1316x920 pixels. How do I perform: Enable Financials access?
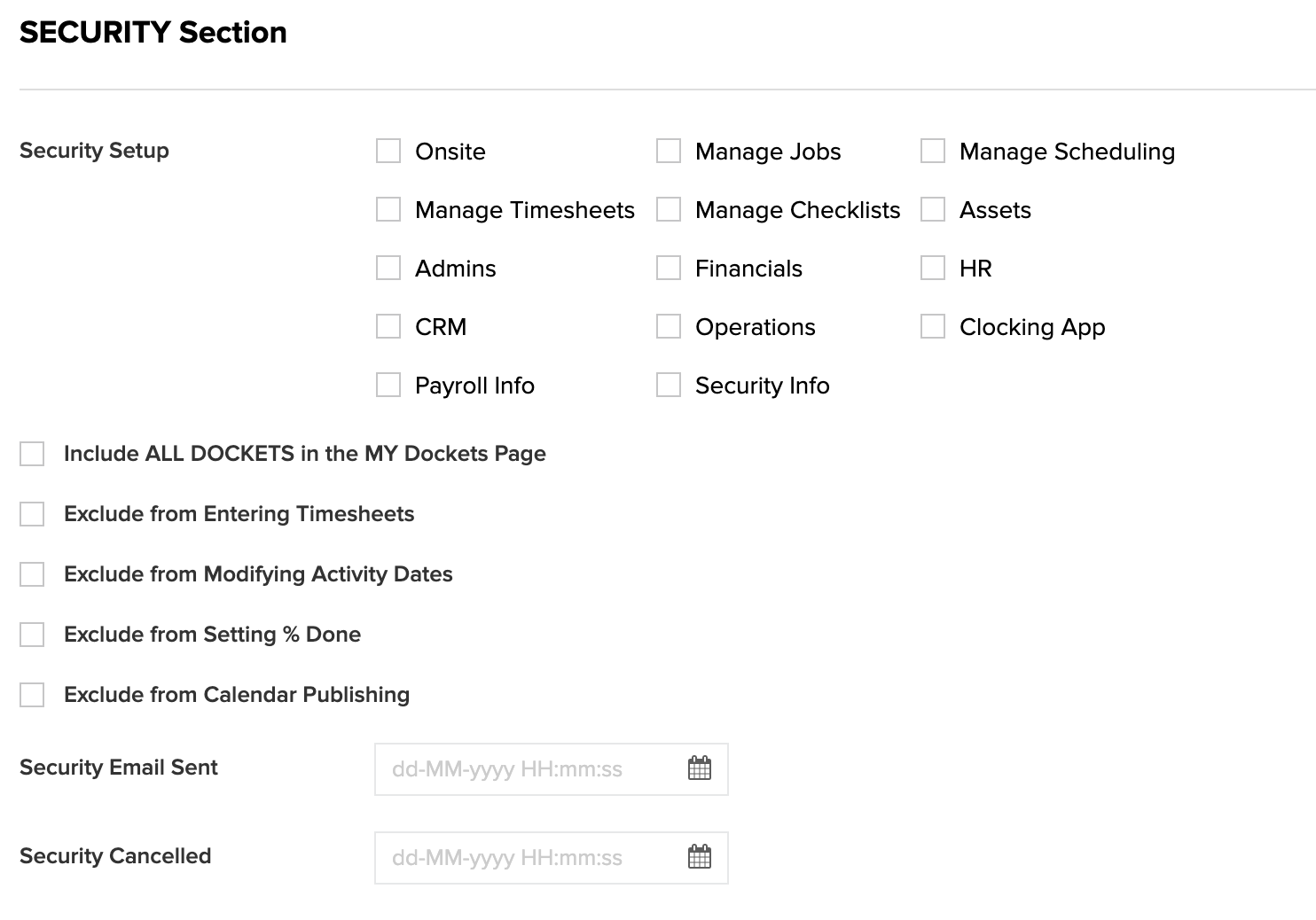point(669,268)
